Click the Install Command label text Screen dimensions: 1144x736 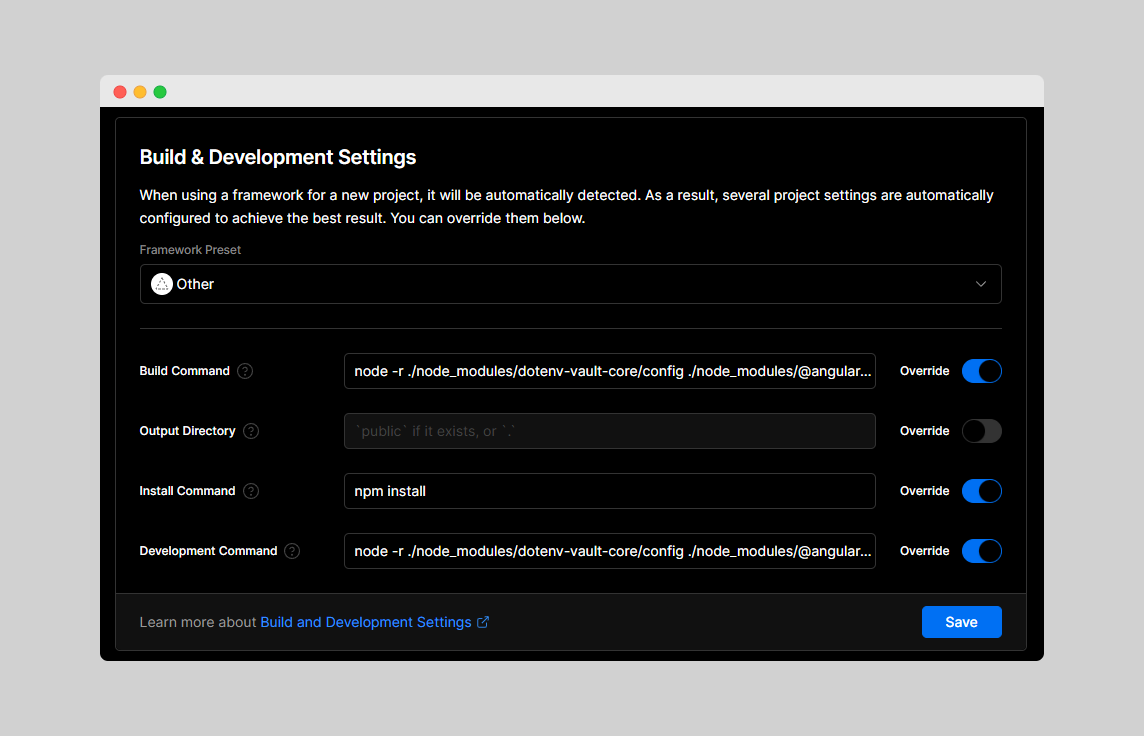coord(188,491)
